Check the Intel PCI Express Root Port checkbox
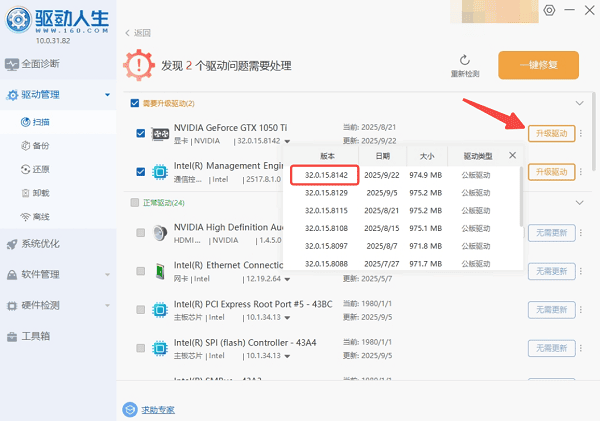 (x=141, y=310)
